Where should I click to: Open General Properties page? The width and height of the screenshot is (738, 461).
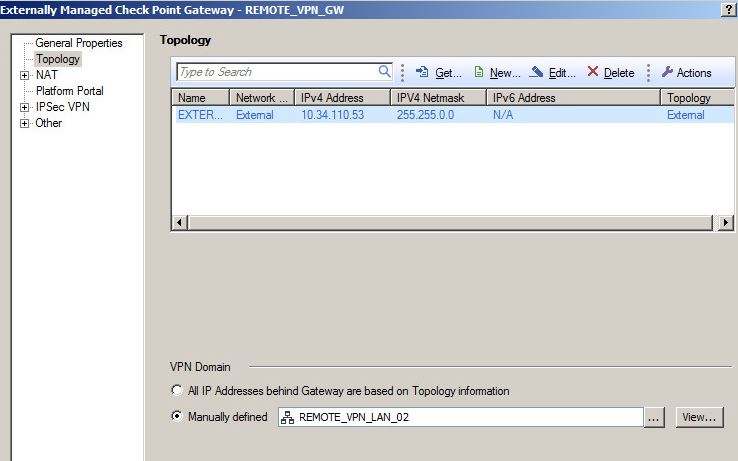[79, 43]
